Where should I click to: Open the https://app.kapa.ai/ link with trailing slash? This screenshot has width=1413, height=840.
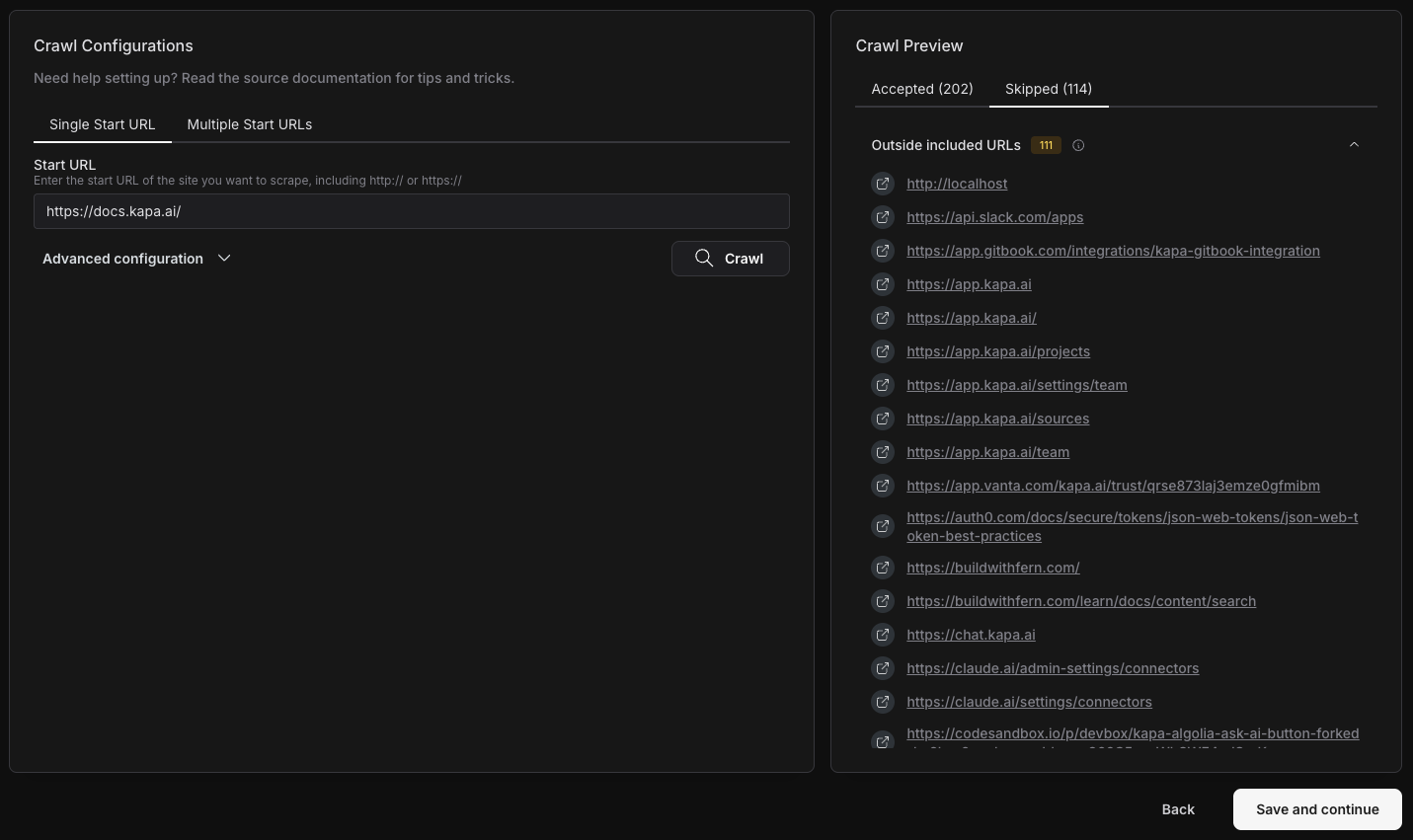pos(972,318)
